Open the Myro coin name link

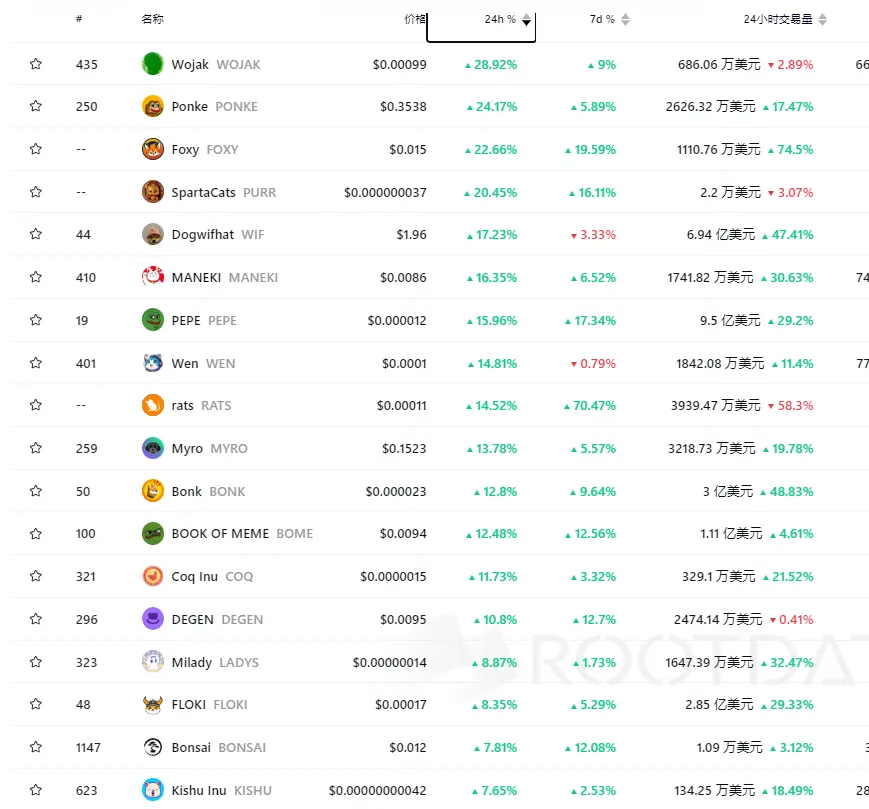(187, 448)
